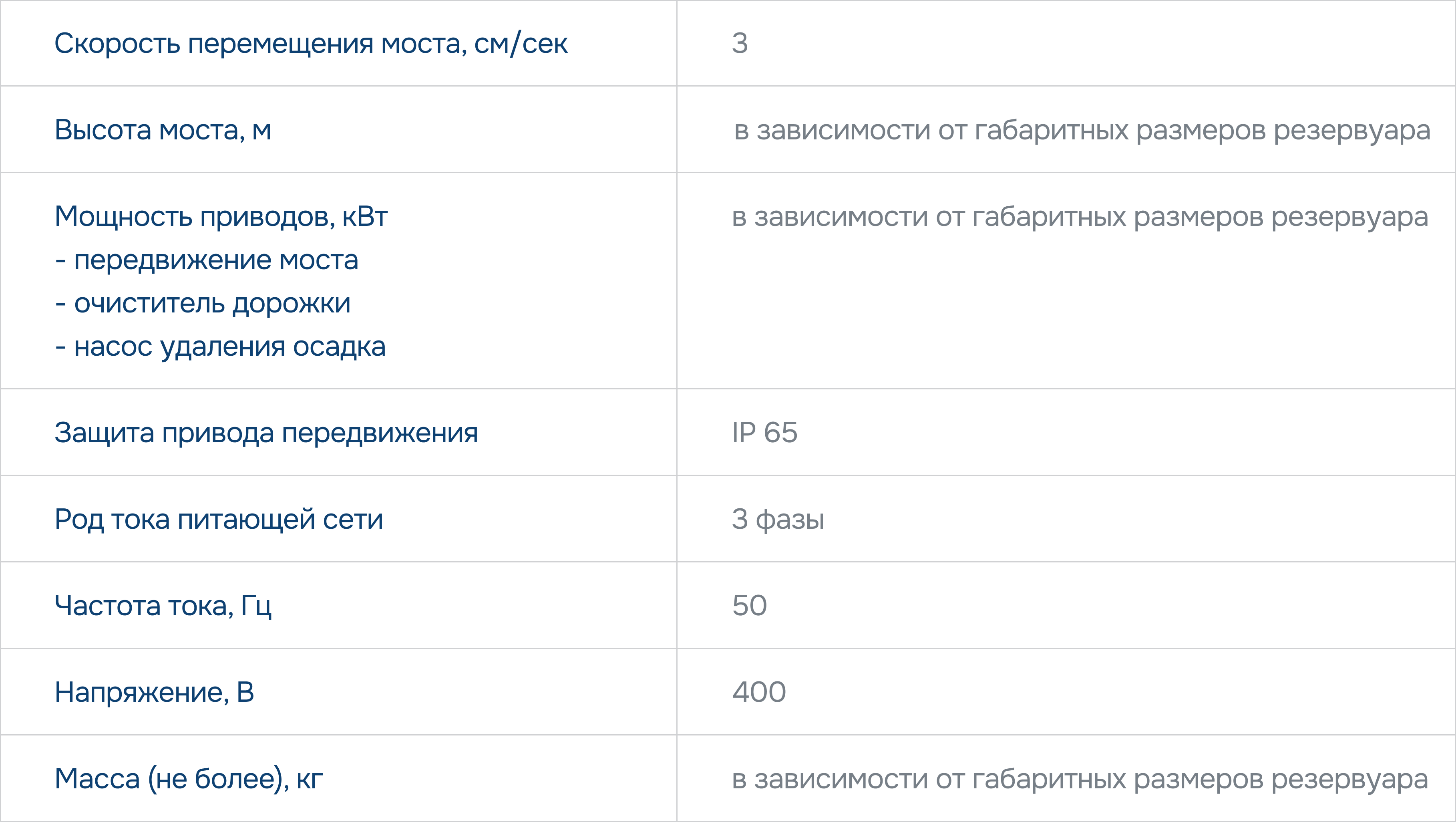The image size is (1456, 822).
Task: Click the bridge speed value 3
Action: [x=739, y=44]
